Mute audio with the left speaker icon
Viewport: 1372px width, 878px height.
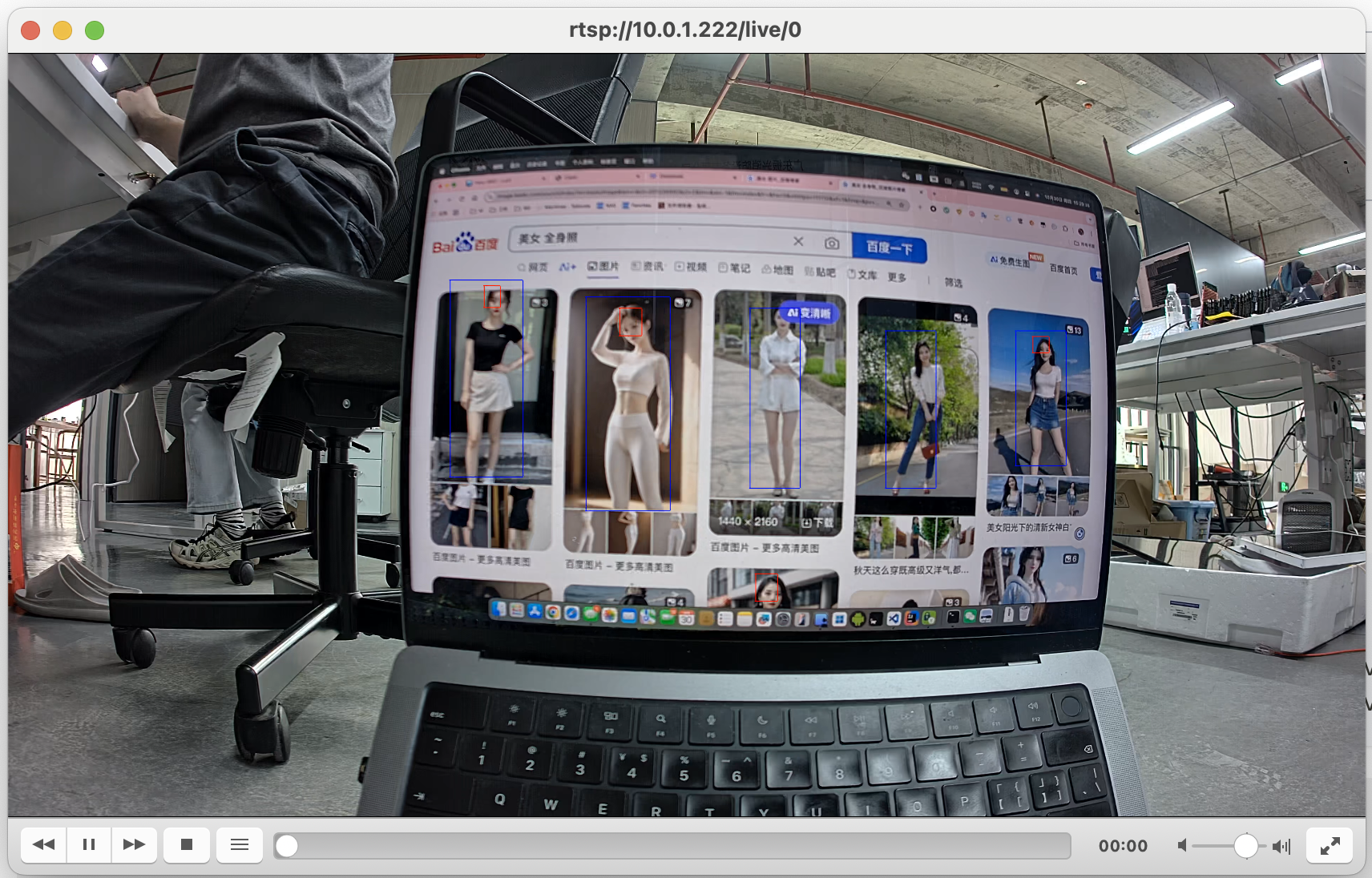click(x=1182, y=846)
